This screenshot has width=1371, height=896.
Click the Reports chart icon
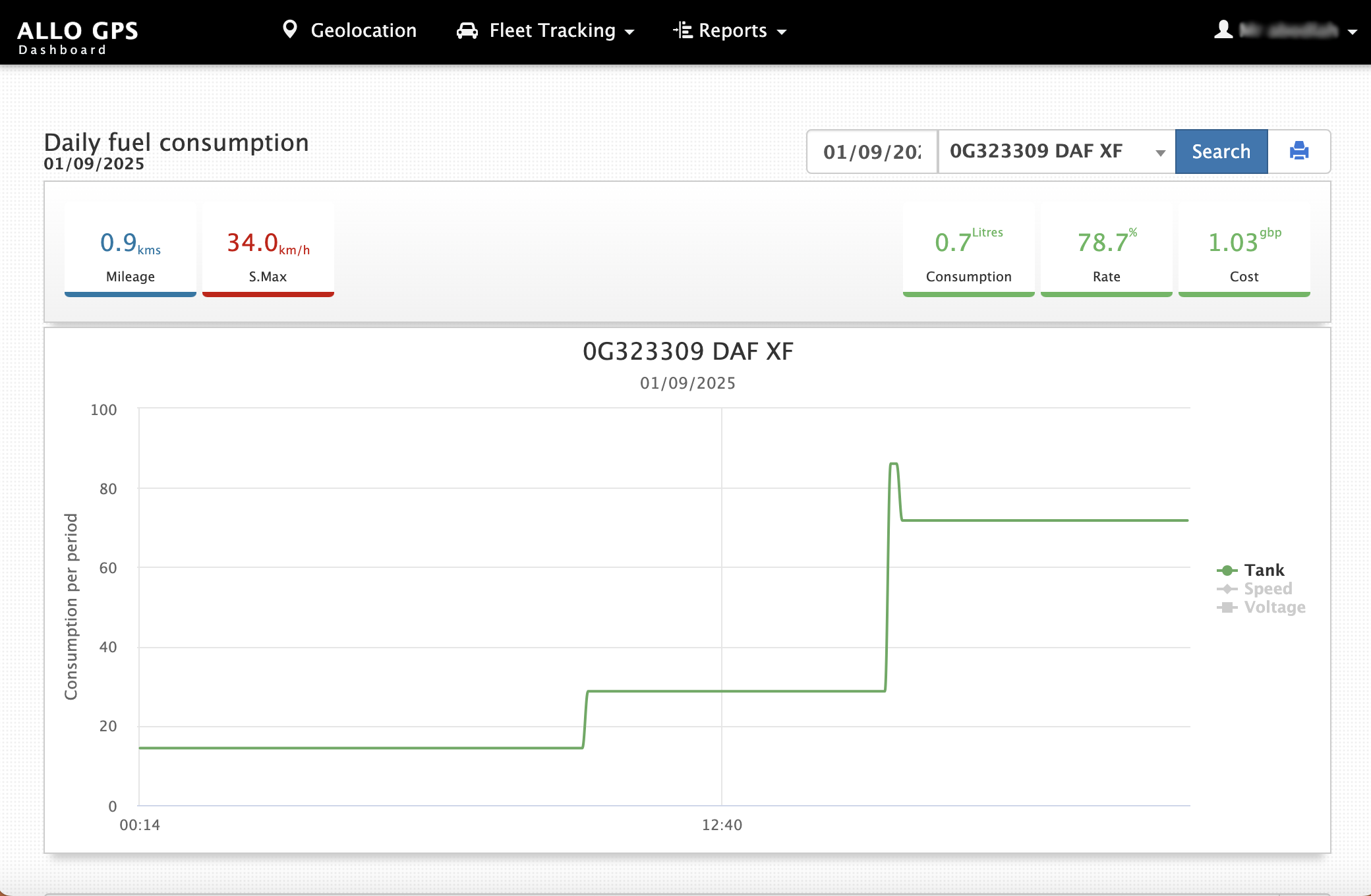[x=682, y=30]
